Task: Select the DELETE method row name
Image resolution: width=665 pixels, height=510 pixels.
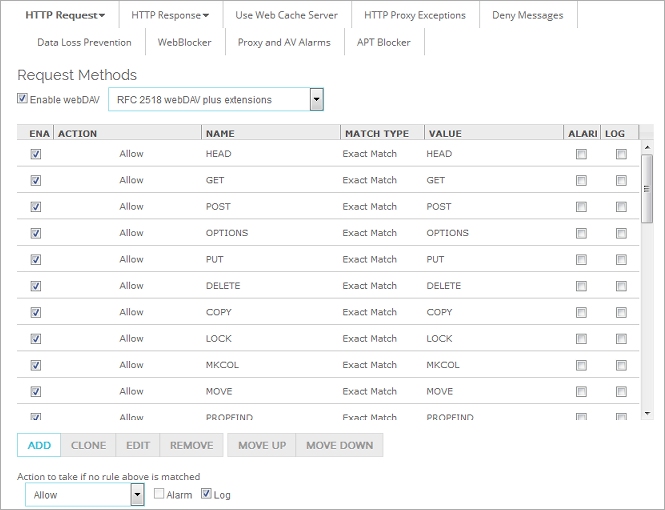Action: (x=222, y=286)
